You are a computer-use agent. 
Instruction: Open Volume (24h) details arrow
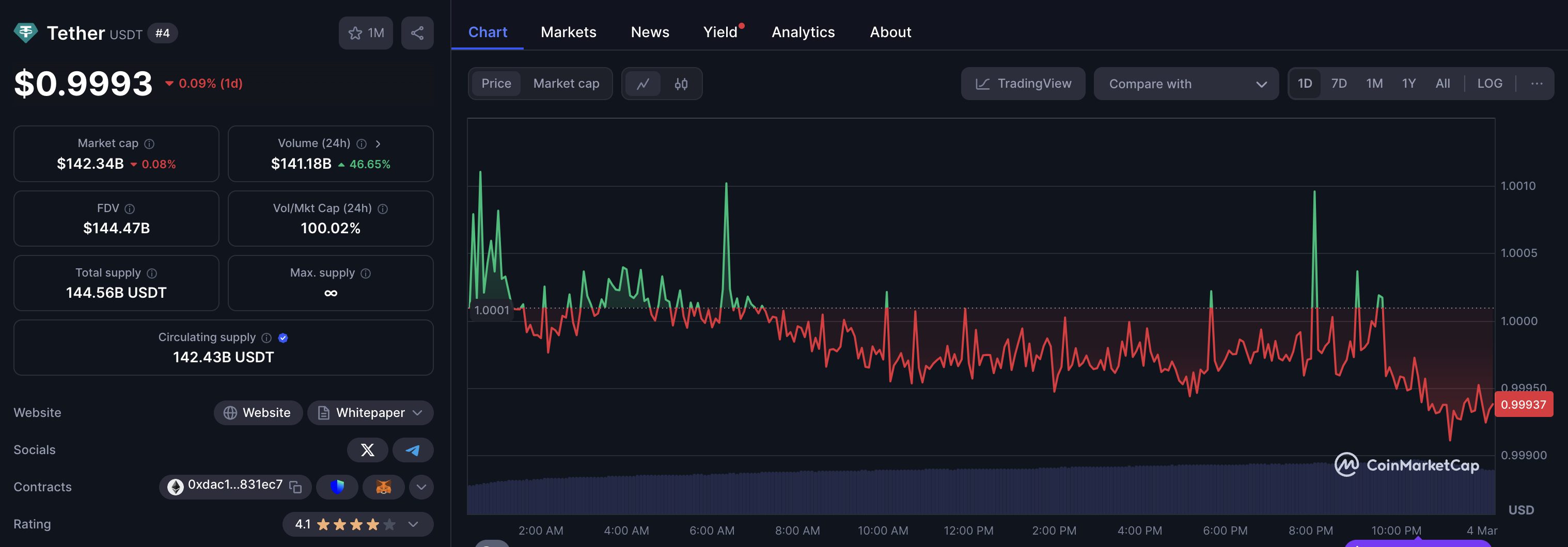click(378, 143)
